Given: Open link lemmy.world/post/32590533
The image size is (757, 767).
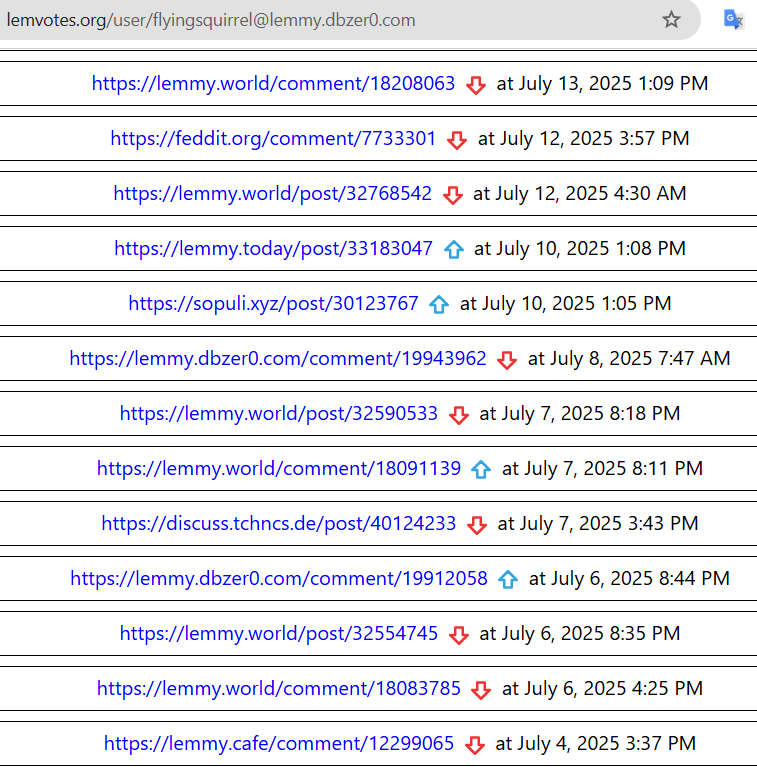Looking at the screenshot, I should 279,413.
